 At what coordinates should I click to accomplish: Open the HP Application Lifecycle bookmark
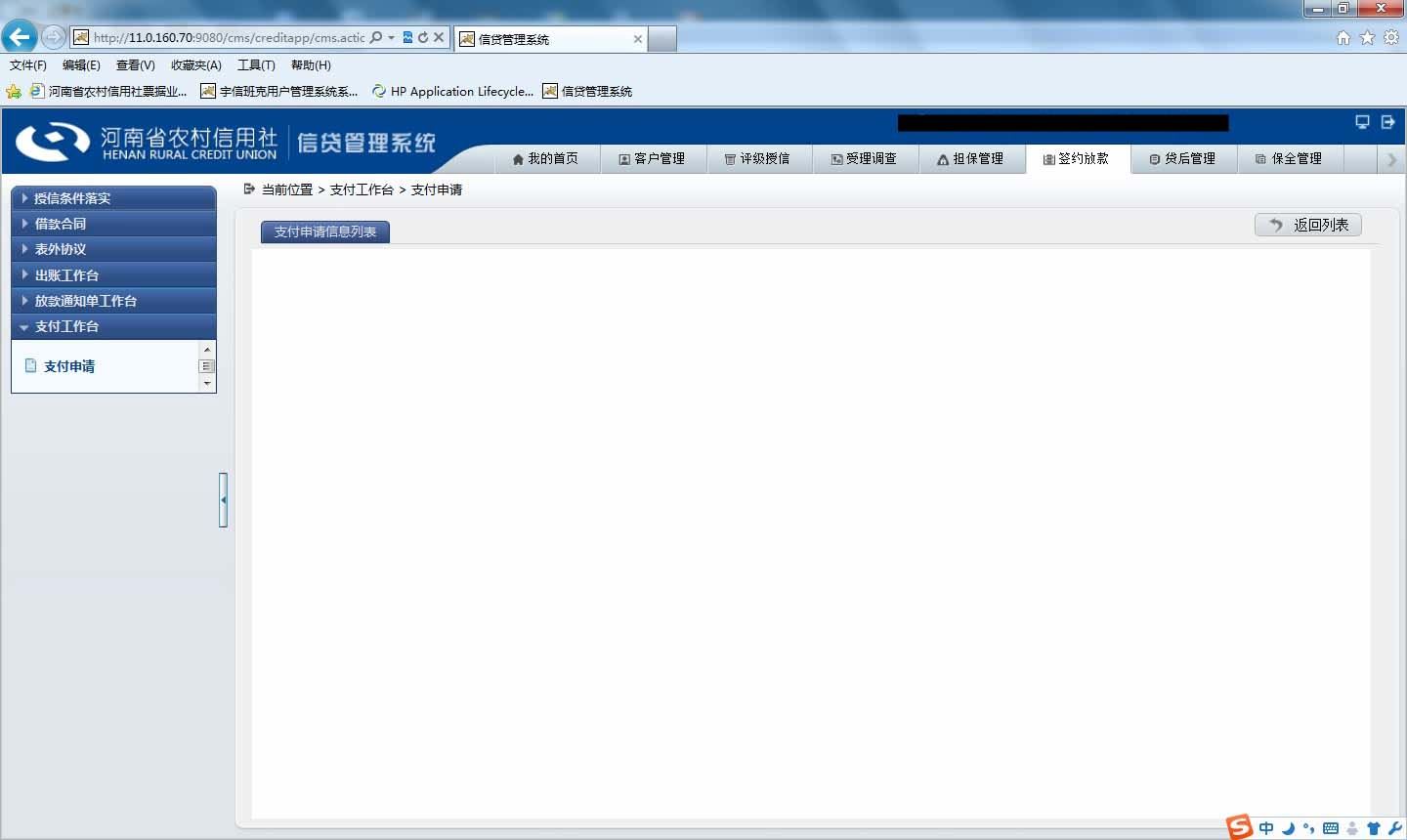(x=452, y=91)
